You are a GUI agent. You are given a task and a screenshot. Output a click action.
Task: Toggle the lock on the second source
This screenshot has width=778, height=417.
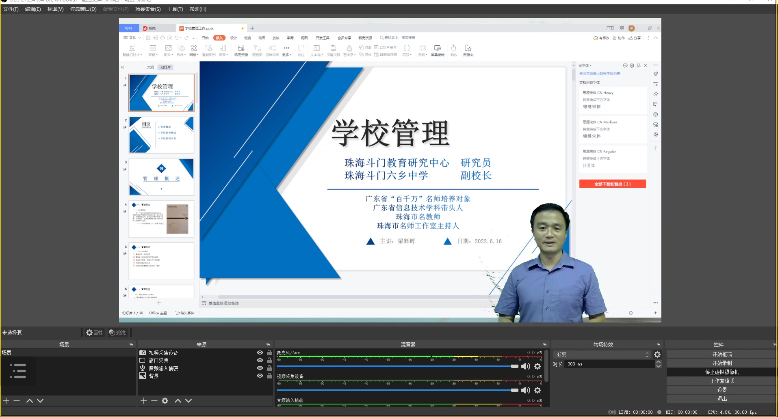[x=269, y=361]
